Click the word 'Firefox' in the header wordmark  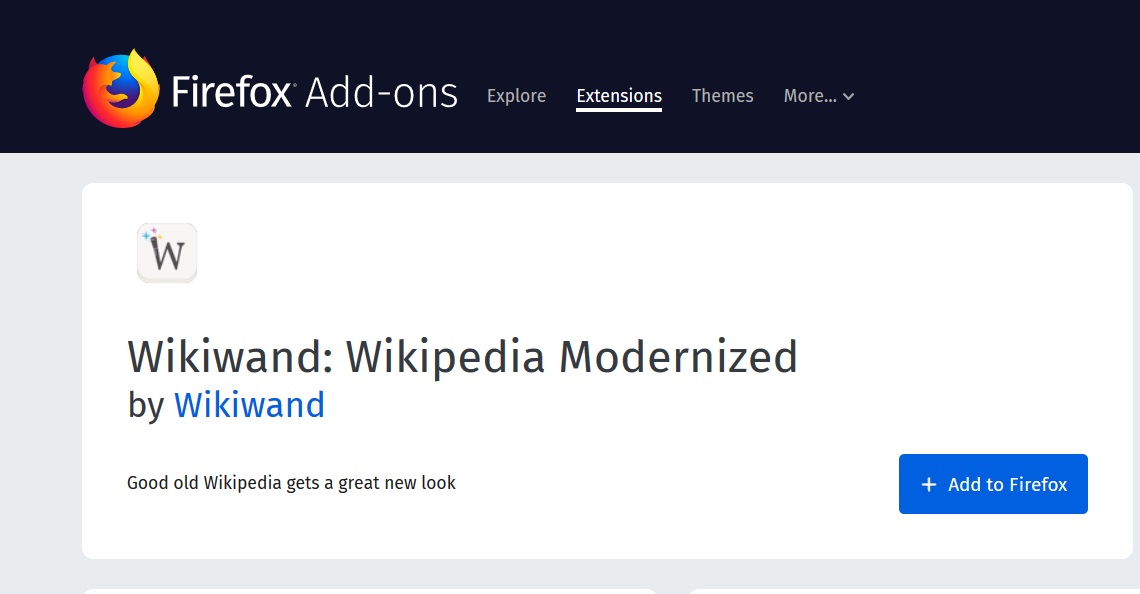pyautogui.click(x=232, y=93)
